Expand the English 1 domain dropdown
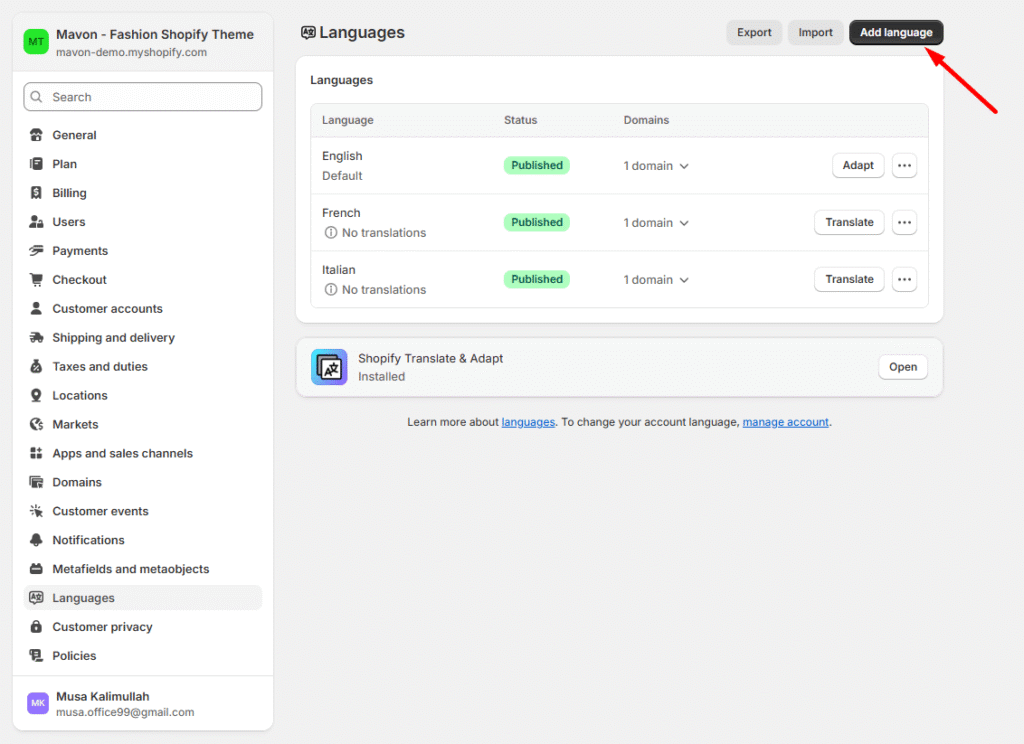The width and height of the screenshot is (1024, 744). (657, 166)
